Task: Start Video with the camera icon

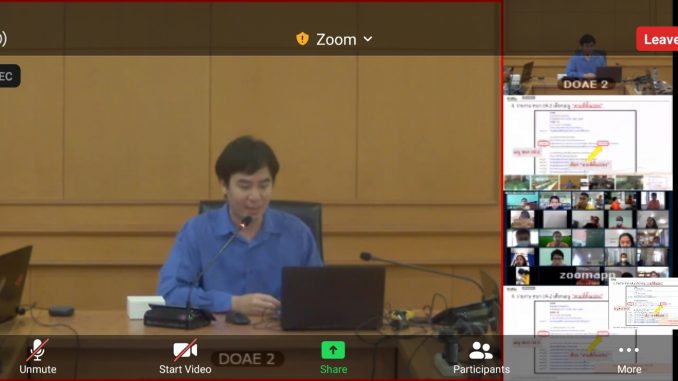Action: (x=185, y=357)
